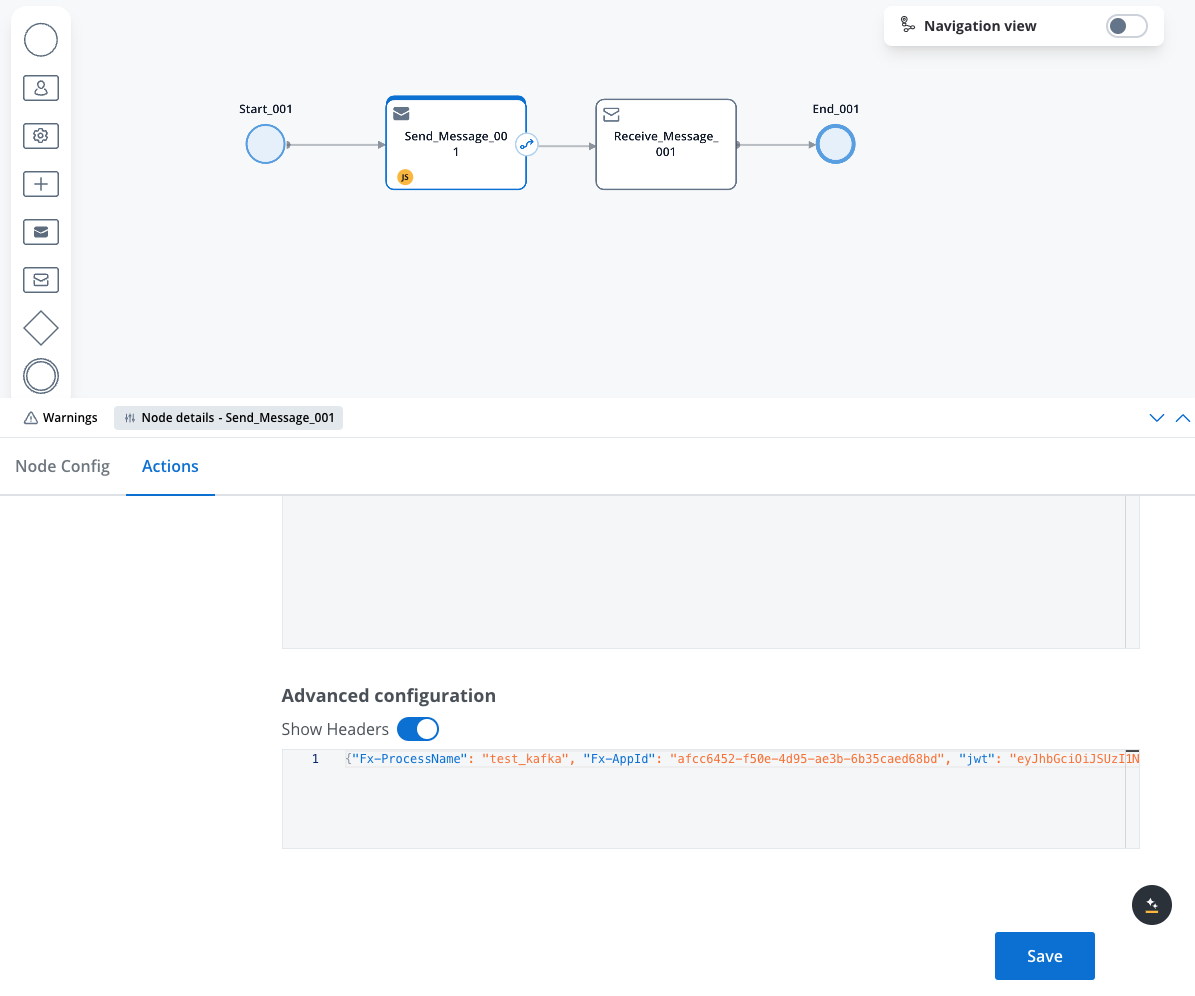This screenshot has width=1195, height=996.
Task: Click the envelope icon in Receive_Message_001
Action: 611,114
